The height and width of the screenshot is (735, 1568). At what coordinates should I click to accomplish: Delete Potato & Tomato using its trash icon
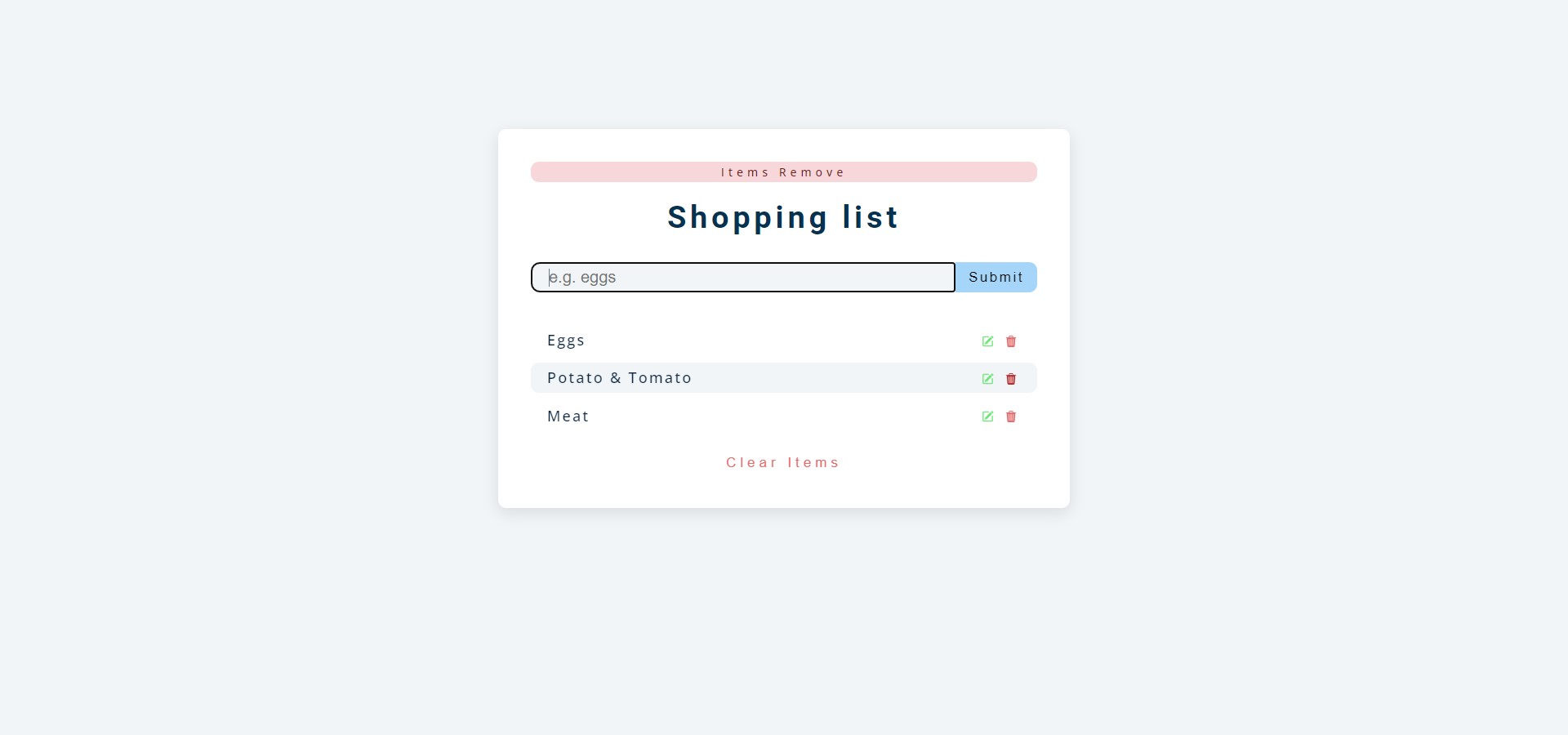click(1011, 378)
